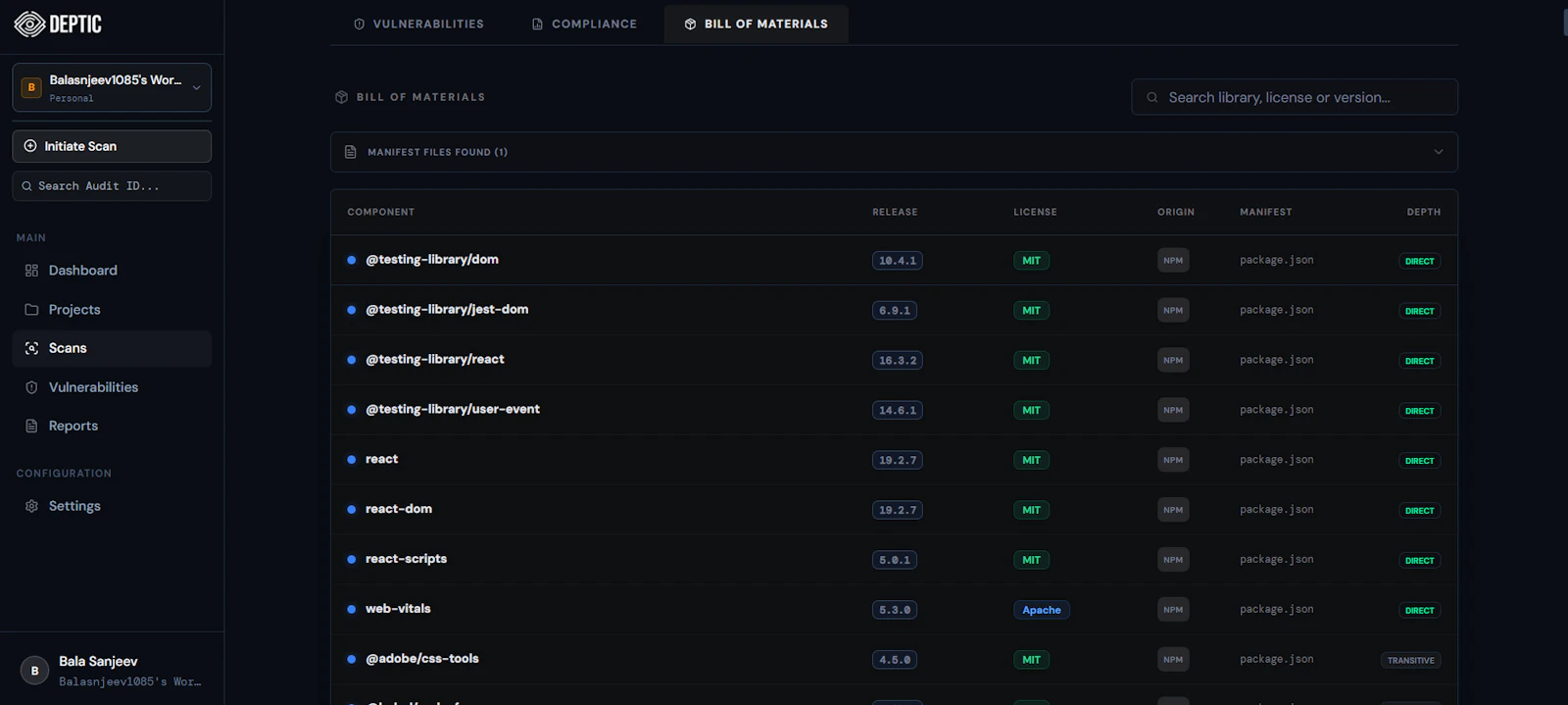This screenshot has height=705, width=1568.
Task: Click the @testing-library/jest-dom component name
Action: click(447, 310)
